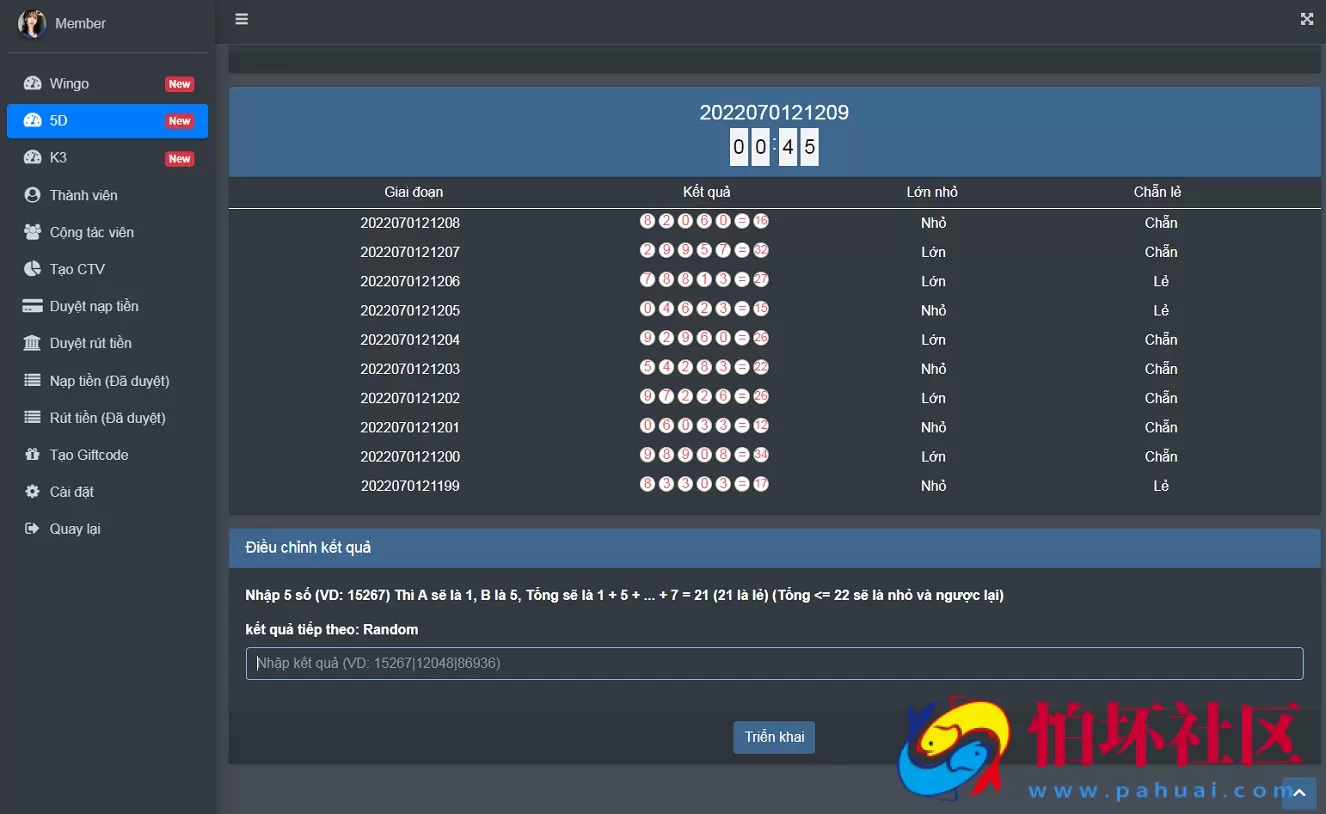Go to Duyệt nạp tiền page
Viewport: 1326px width, 814px height.
(94, 306)
